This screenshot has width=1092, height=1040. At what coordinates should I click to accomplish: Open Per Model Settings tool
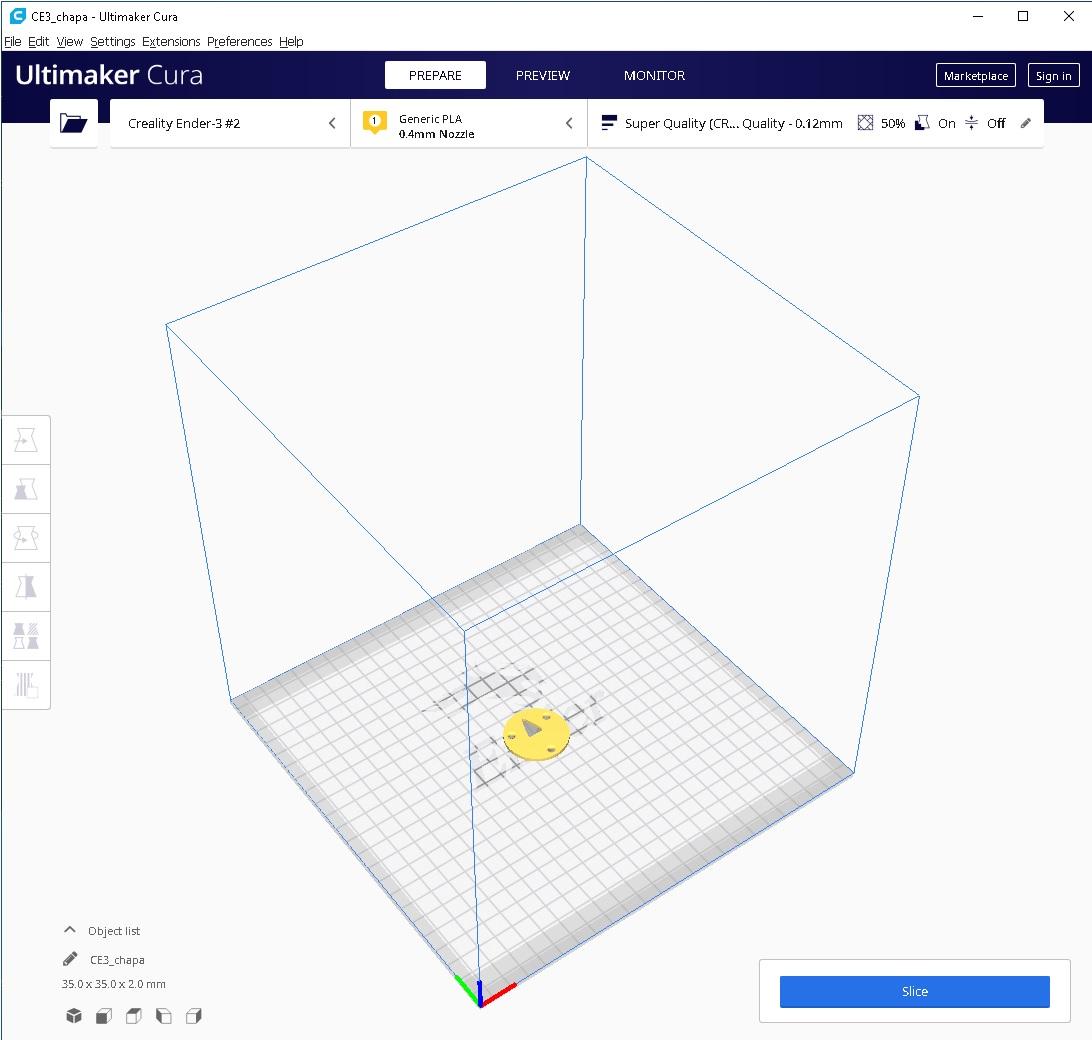[26, 635]
